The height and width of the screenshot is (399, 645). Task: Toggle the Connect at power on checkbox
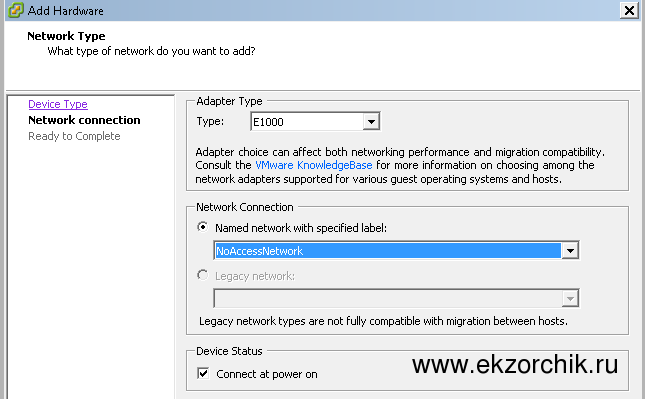coord(203,373)
